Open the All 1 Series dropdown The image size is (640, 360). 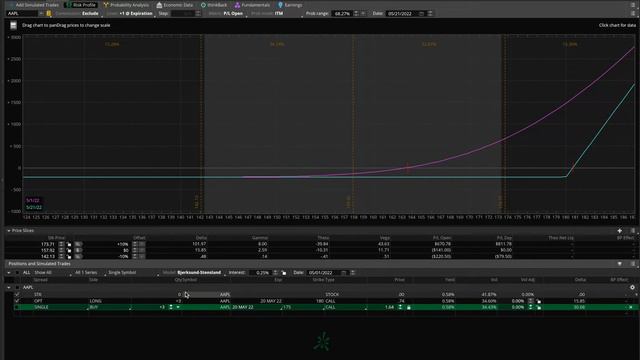click(x=89, y=273)
